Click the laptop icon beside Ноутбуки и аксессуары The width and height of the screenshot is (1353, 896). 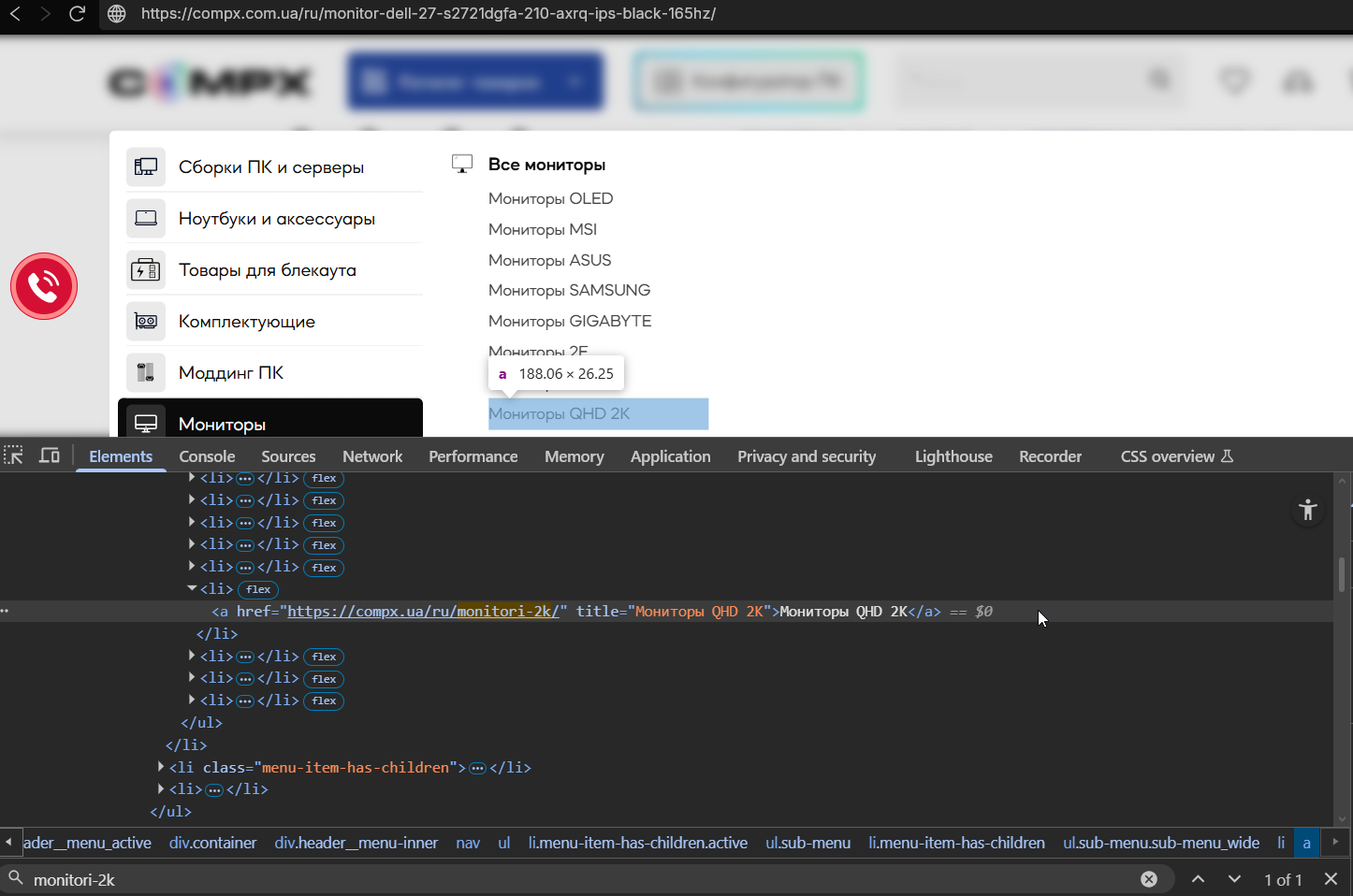pos(146,219)
